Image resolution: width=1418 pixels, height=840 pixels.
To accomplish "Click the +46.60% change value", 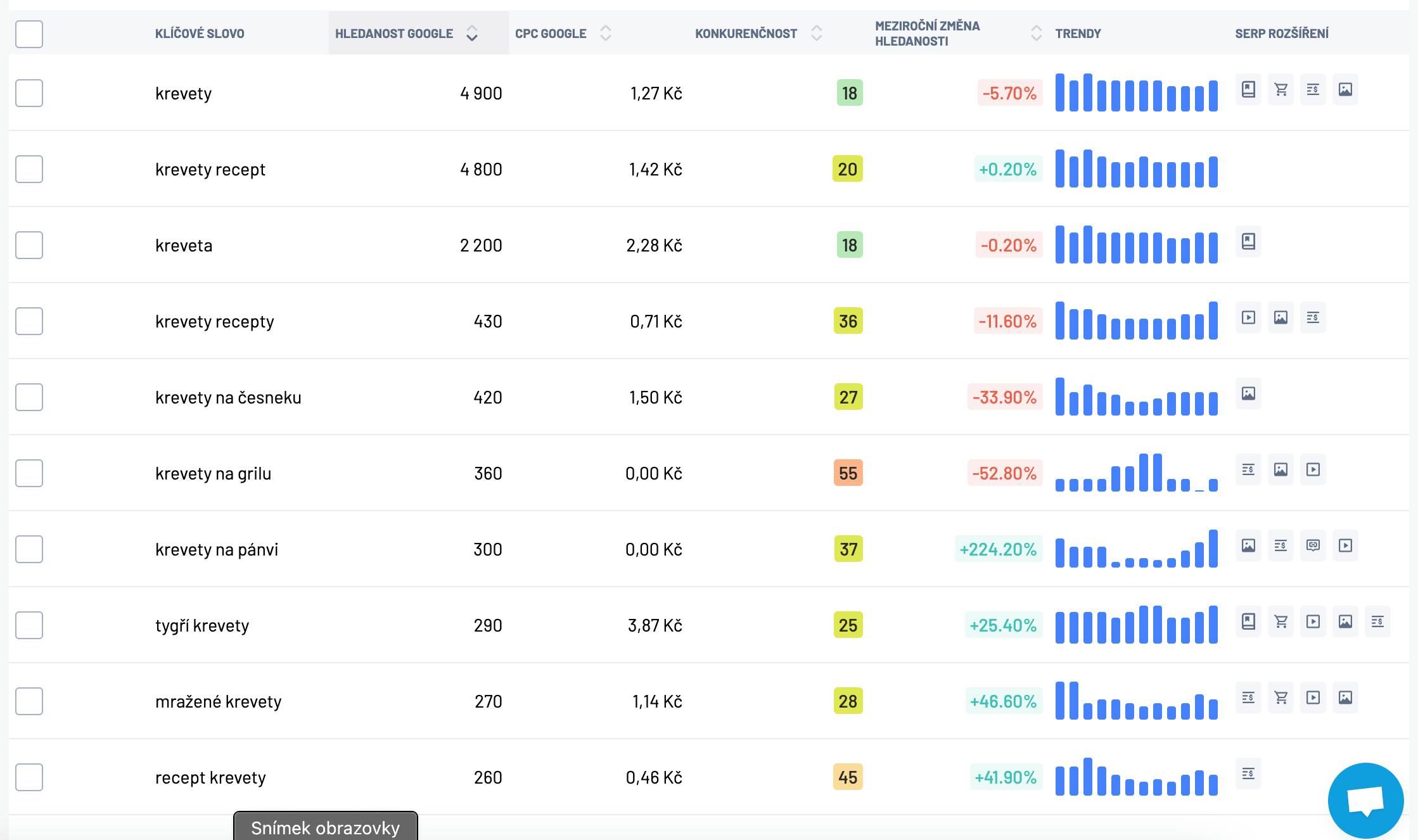I will point(1004,701).
